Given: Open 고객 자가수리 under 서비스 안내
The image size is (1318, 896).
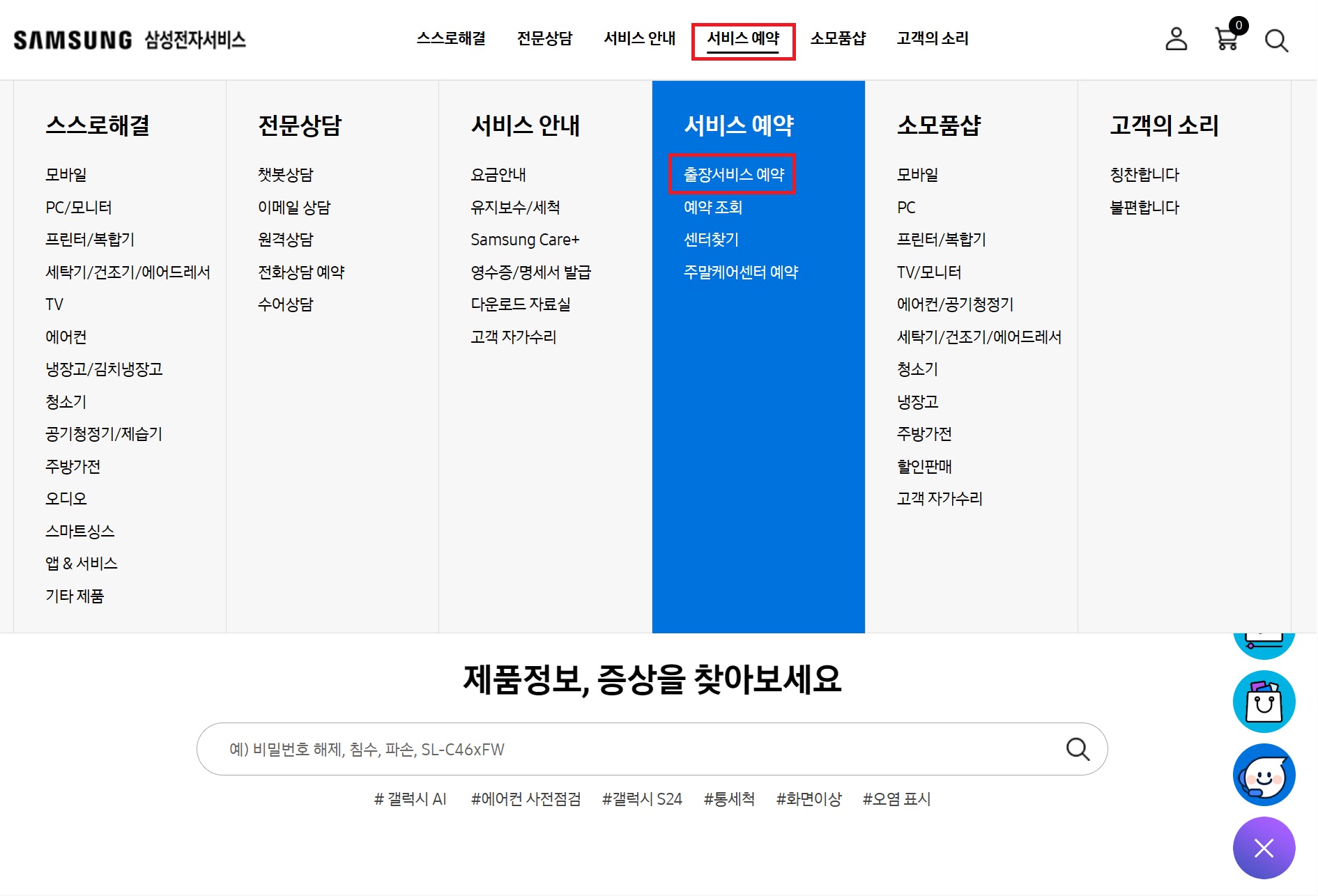Looking at the screenshot, I should 514,337.
